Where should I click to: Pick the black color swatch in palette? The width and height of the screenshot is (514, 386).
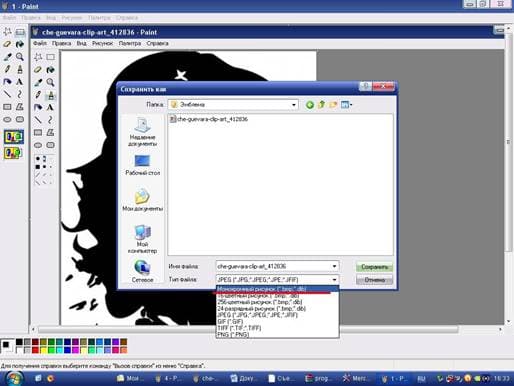pyautogui.click(x=19, y=342)
